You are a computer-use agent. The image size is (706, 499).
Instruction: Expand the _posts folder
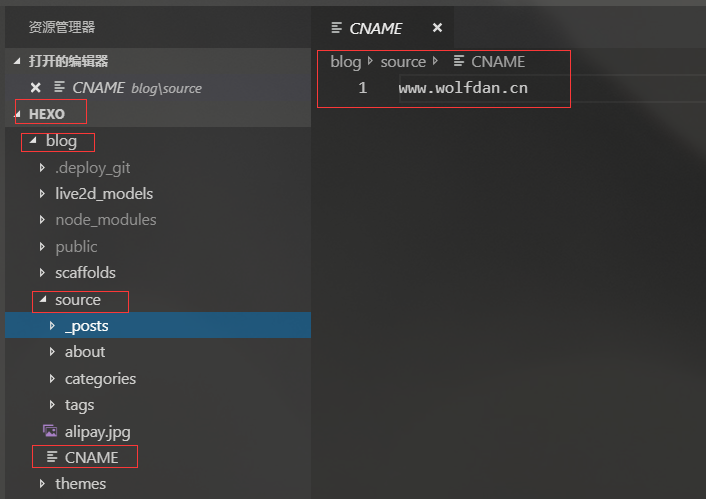coord(52,326)
